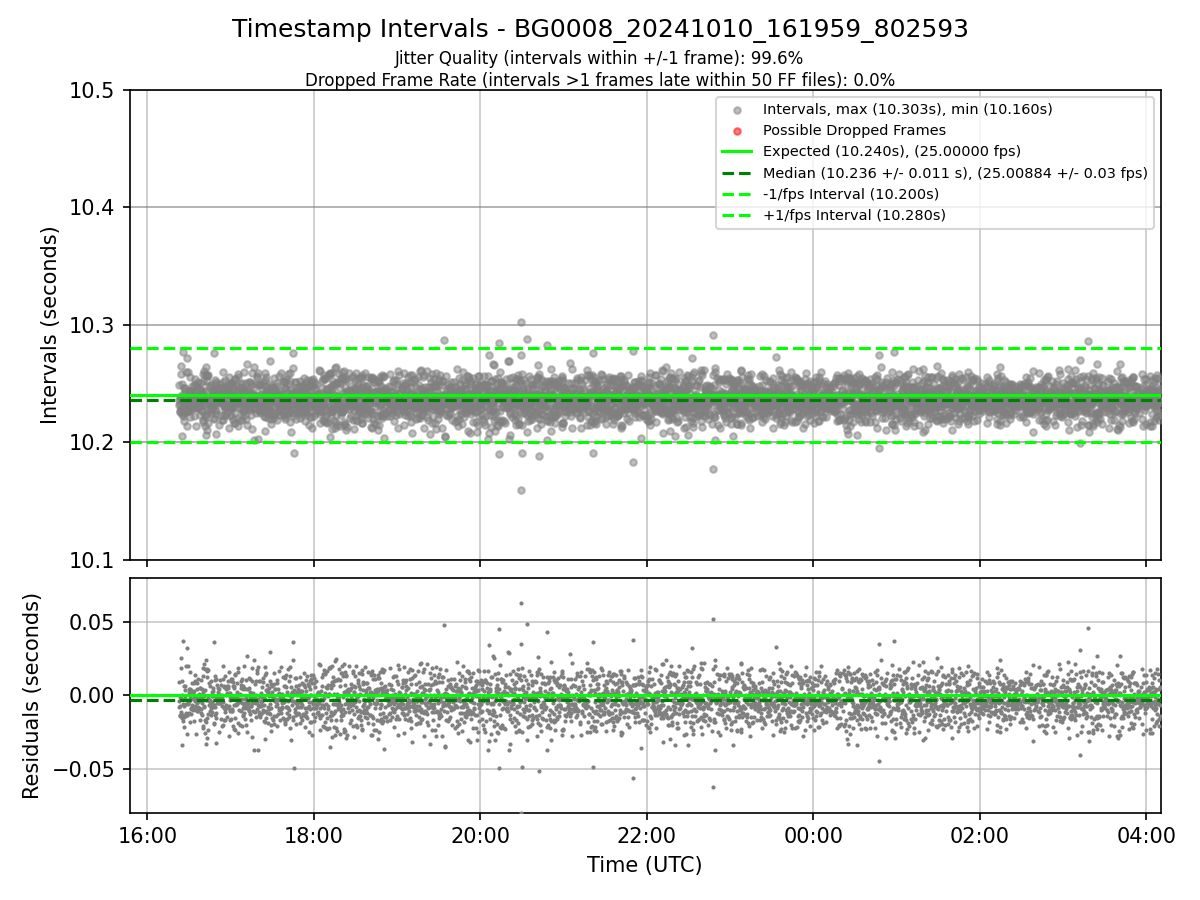
Task: Click the 18:00 time tick label
Action: 314,834
